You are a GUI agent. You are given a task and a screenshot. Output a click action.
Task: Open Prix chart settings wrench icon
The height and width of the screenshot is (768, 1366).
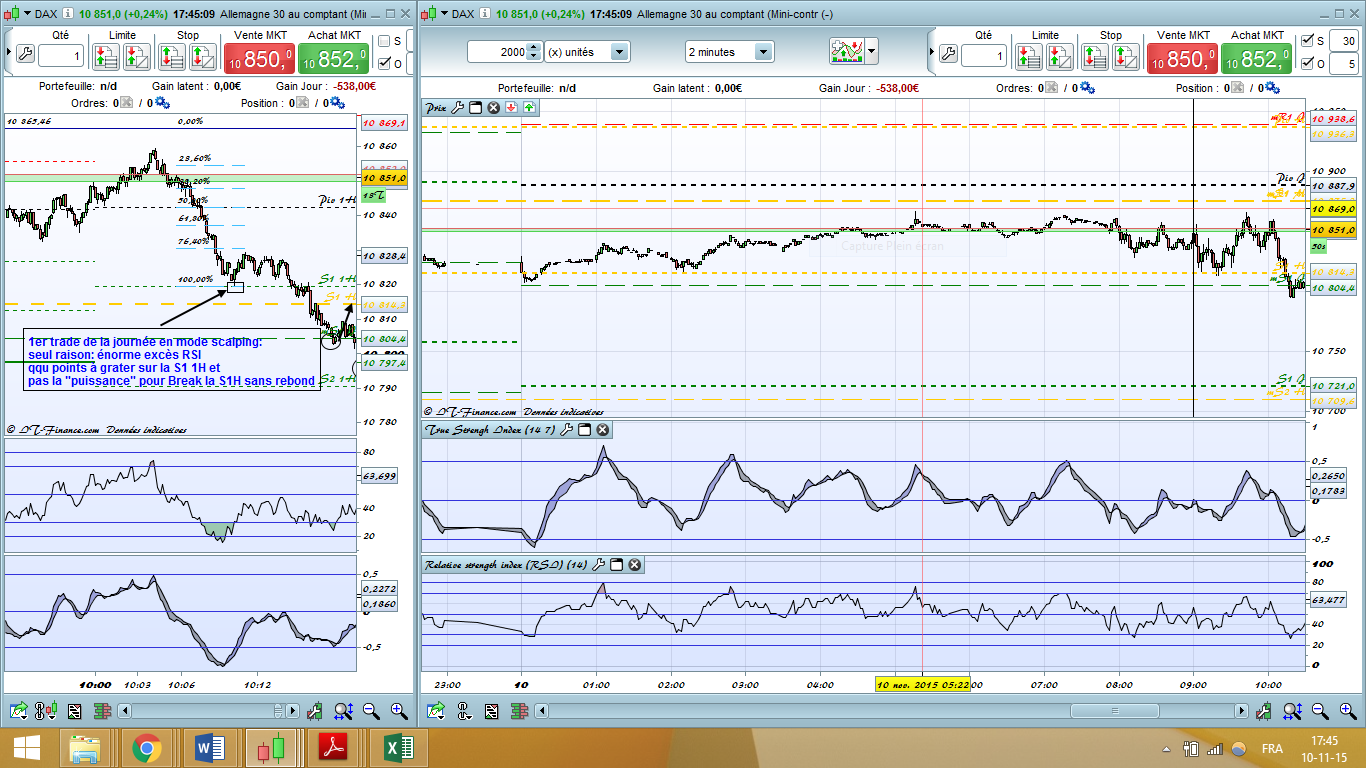tap(458, 107)
